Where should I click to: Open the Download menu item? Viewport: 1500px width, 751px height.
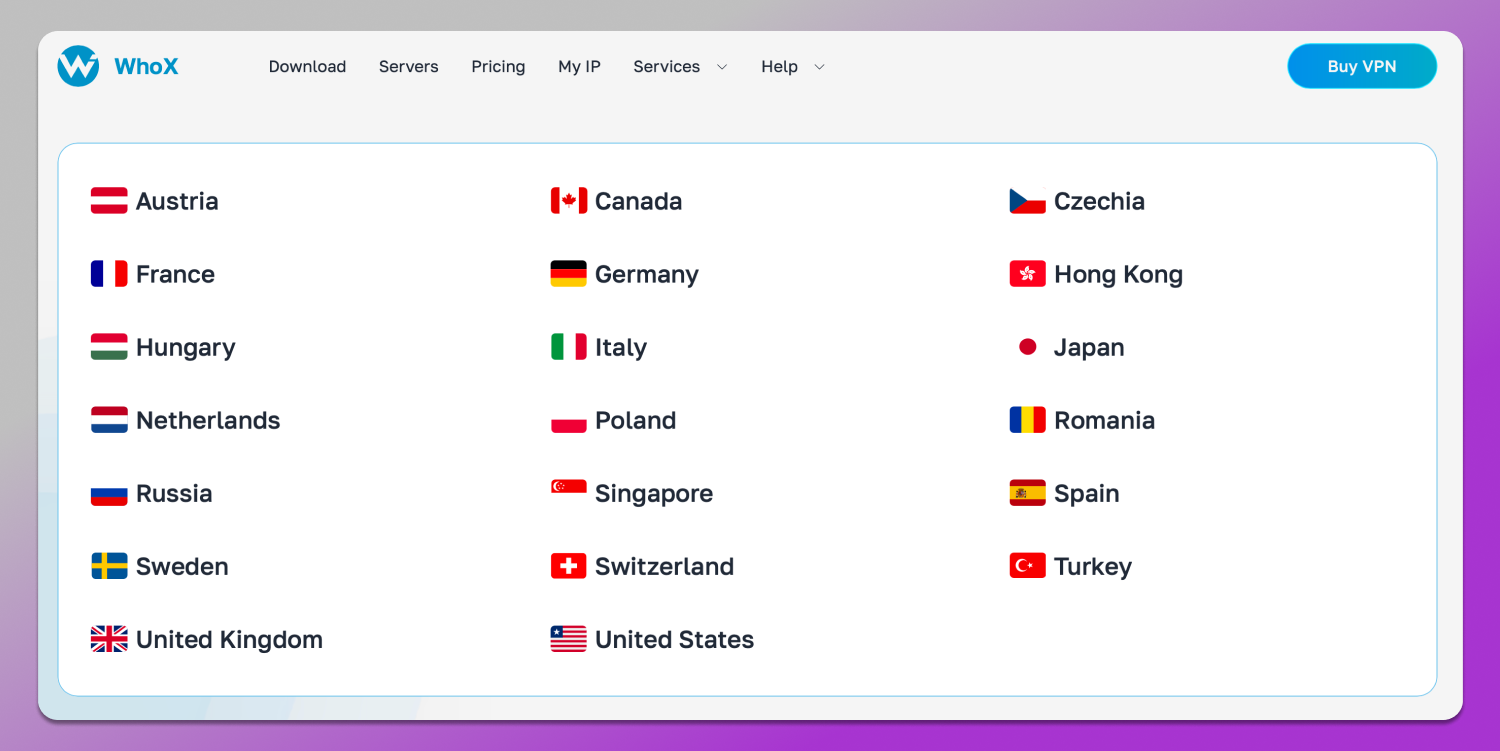(307, 66)
